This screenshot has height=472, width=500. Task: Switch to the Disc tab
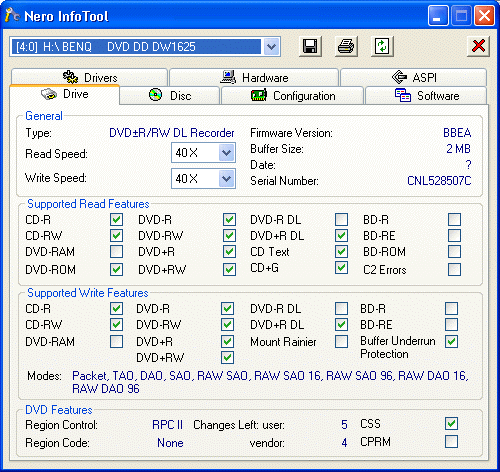point(170,96)
